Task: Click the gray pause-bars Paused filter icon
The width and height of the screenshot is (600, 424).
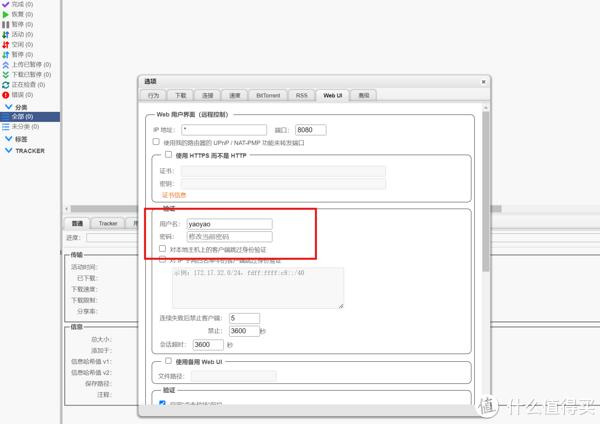Action: [5, 24]
